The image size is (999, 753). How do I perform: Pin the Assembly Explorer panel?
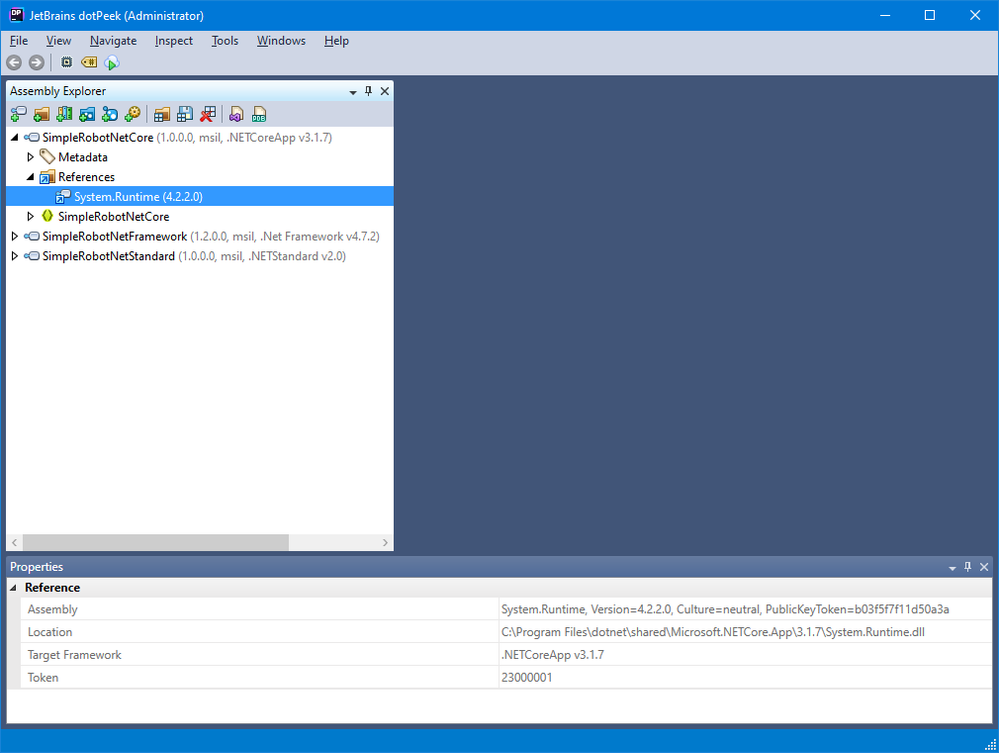[368, 91]
